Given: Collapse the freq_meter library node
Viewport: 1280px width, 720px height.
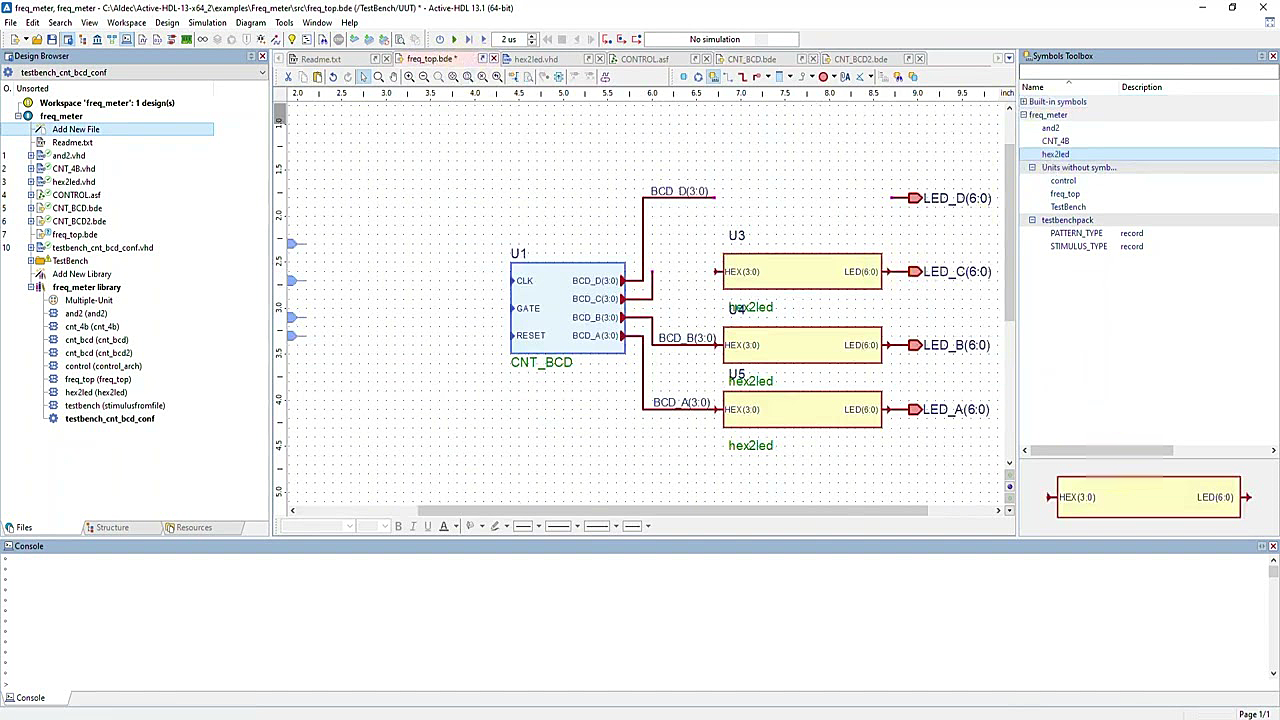Looking at the screenshot, I should [x=31, y=287].
